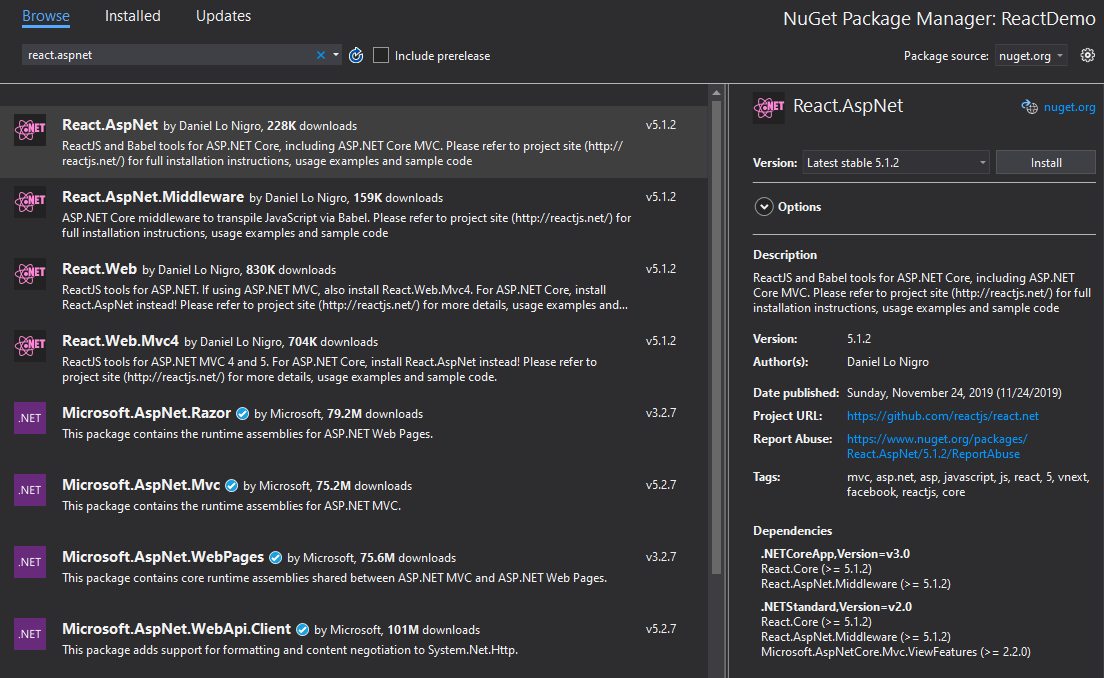Open the Package source dropdown
Viewport: 1104px width, 678px height.
[x=1031, y=56]
